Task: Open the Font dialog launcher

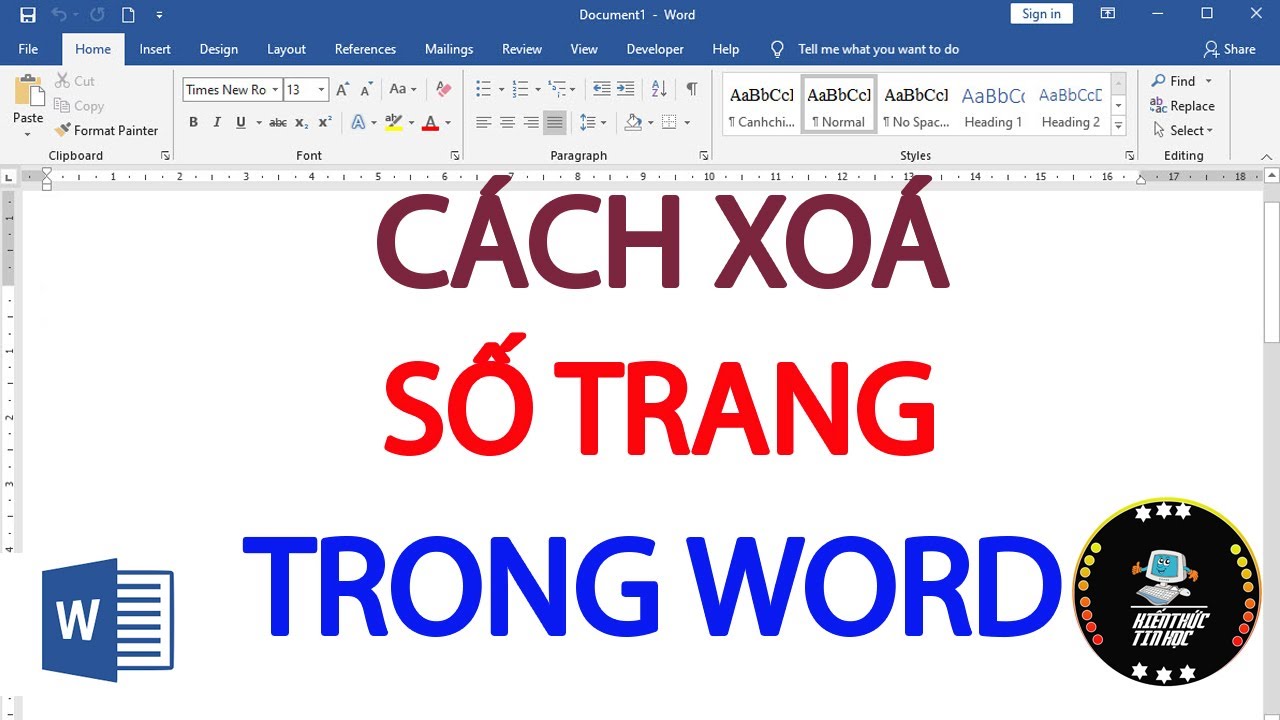Action: pos(455,156)
